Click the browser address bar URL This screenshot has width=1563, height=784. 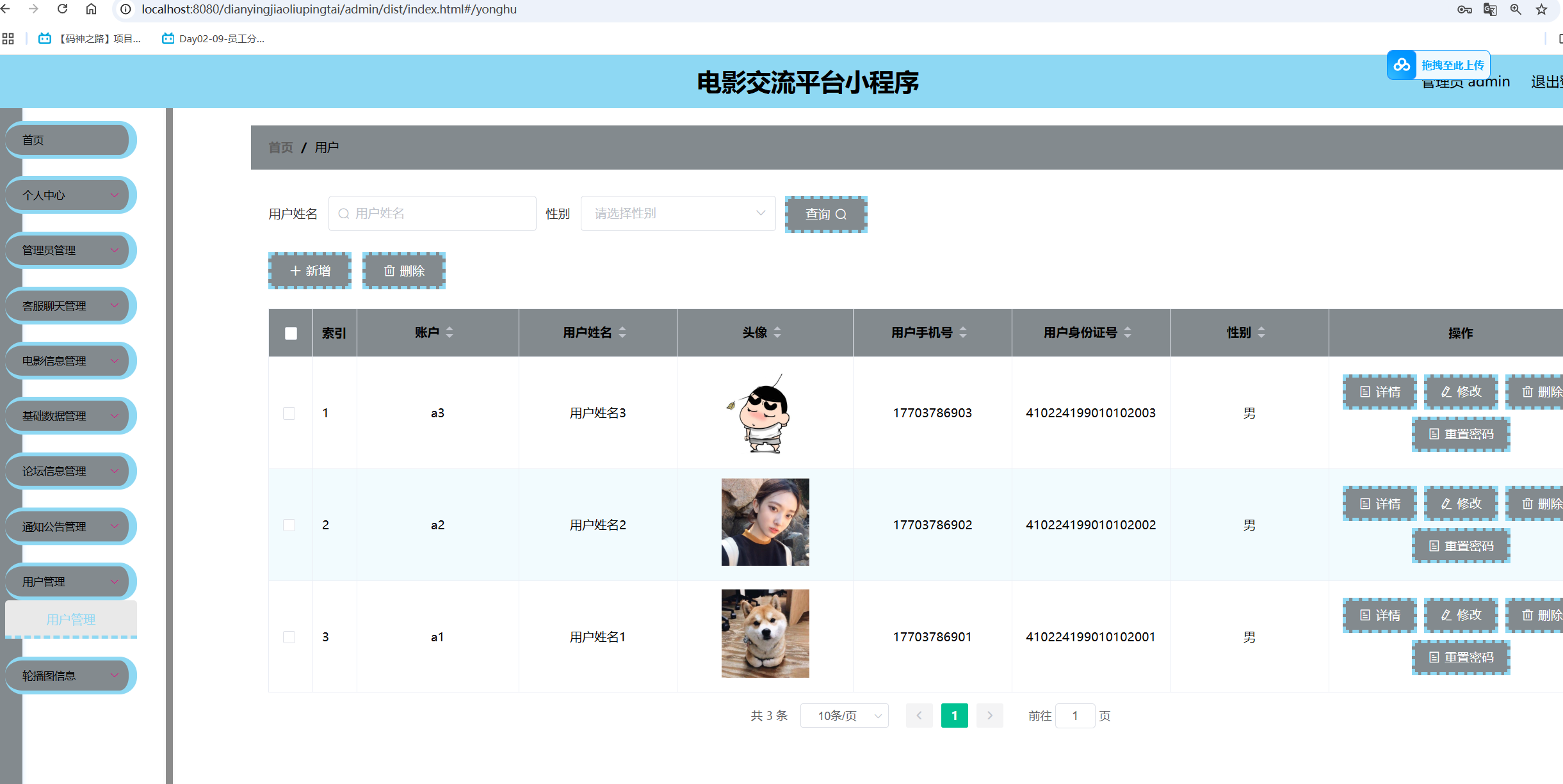coord(329,10)
